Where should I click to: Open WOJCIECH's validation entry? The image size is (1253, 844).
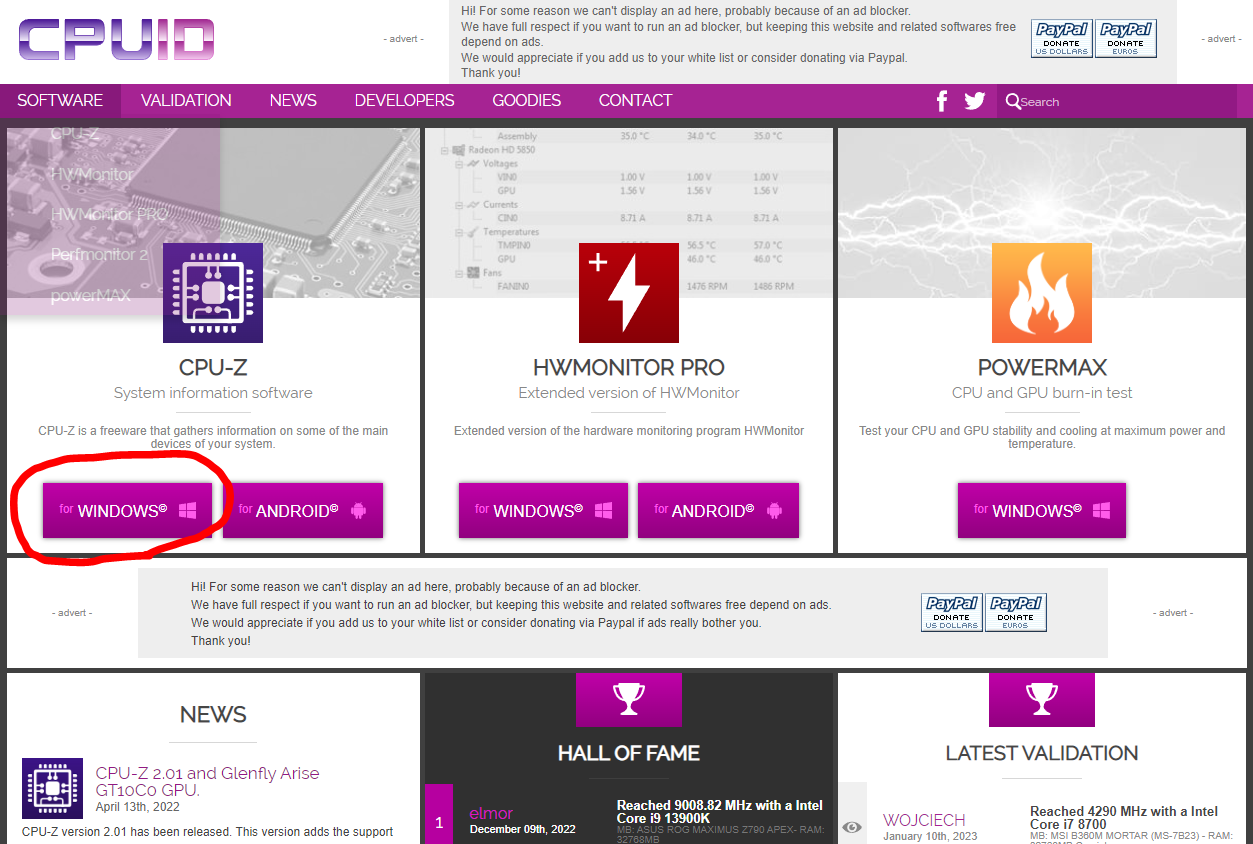tap(924, 820)
